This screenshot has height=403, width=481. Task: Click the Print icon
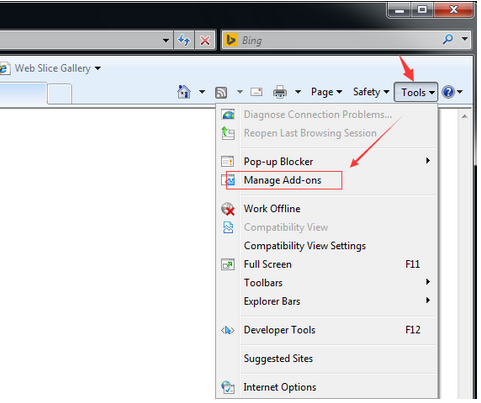(x=280, y=92)
